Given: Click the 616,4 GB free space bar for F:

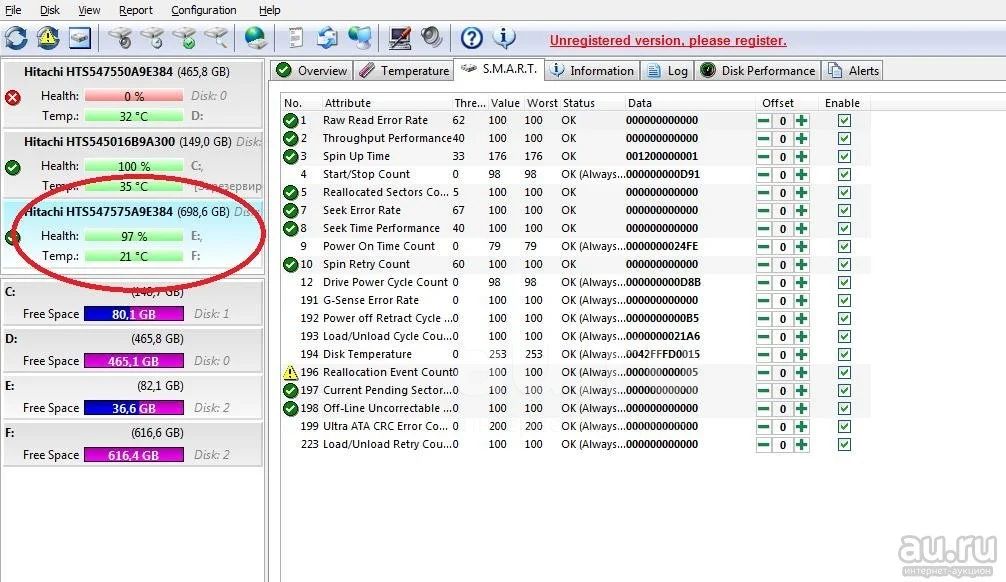Looking at the screenshot, I should (x=133, y=455).
